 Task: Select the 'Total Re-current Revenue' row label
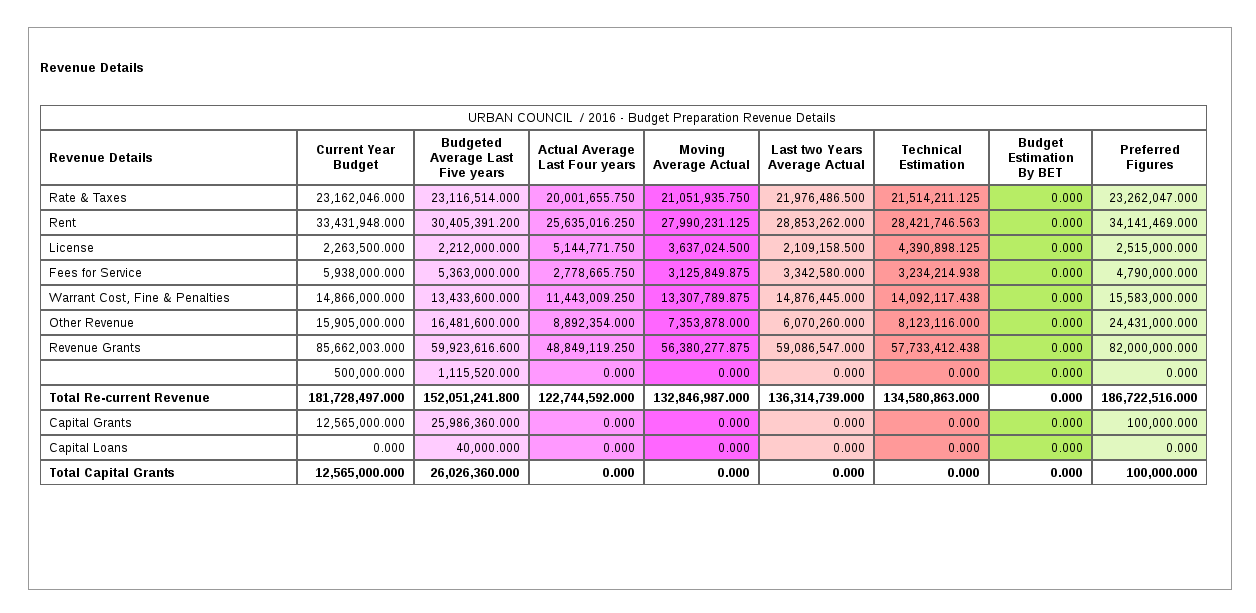129,398
